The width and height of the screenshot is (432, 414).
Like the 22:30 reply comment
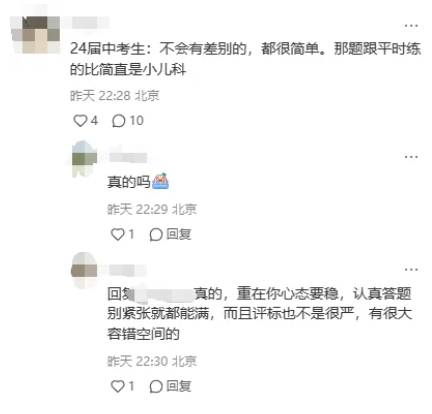pos(117,386)
